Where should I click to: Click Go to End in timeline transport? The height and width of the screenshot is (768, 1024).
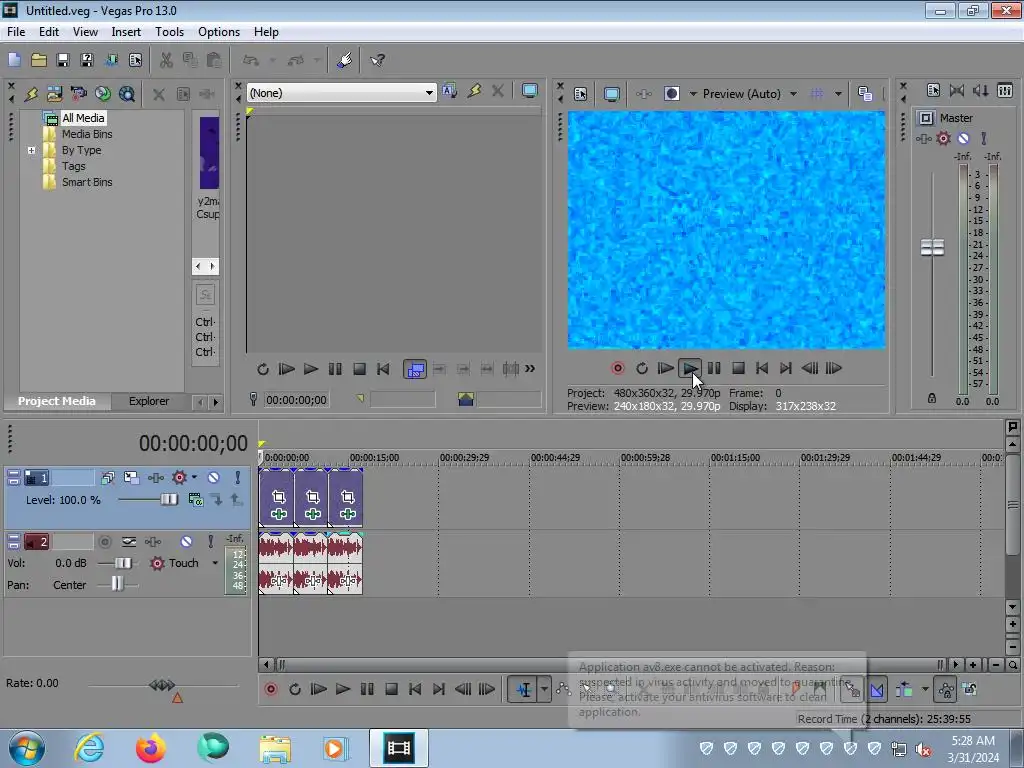439,689
